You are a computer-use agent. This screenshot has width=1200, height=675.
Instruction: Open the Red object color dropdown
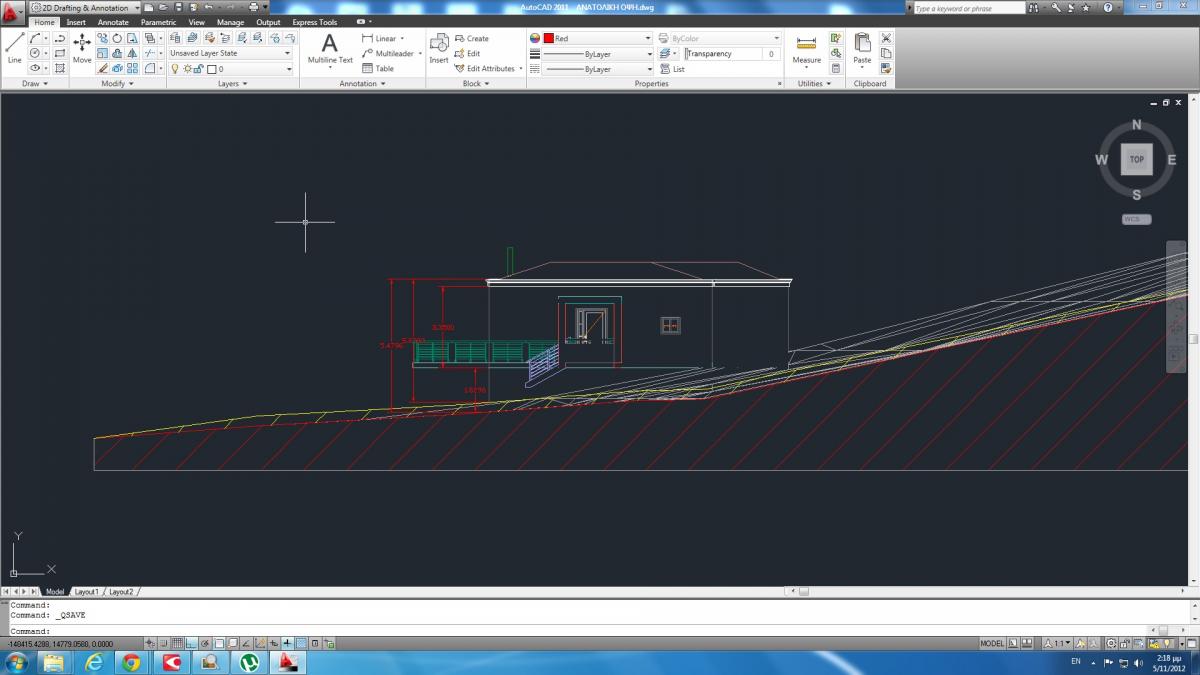tap(590, 38)
